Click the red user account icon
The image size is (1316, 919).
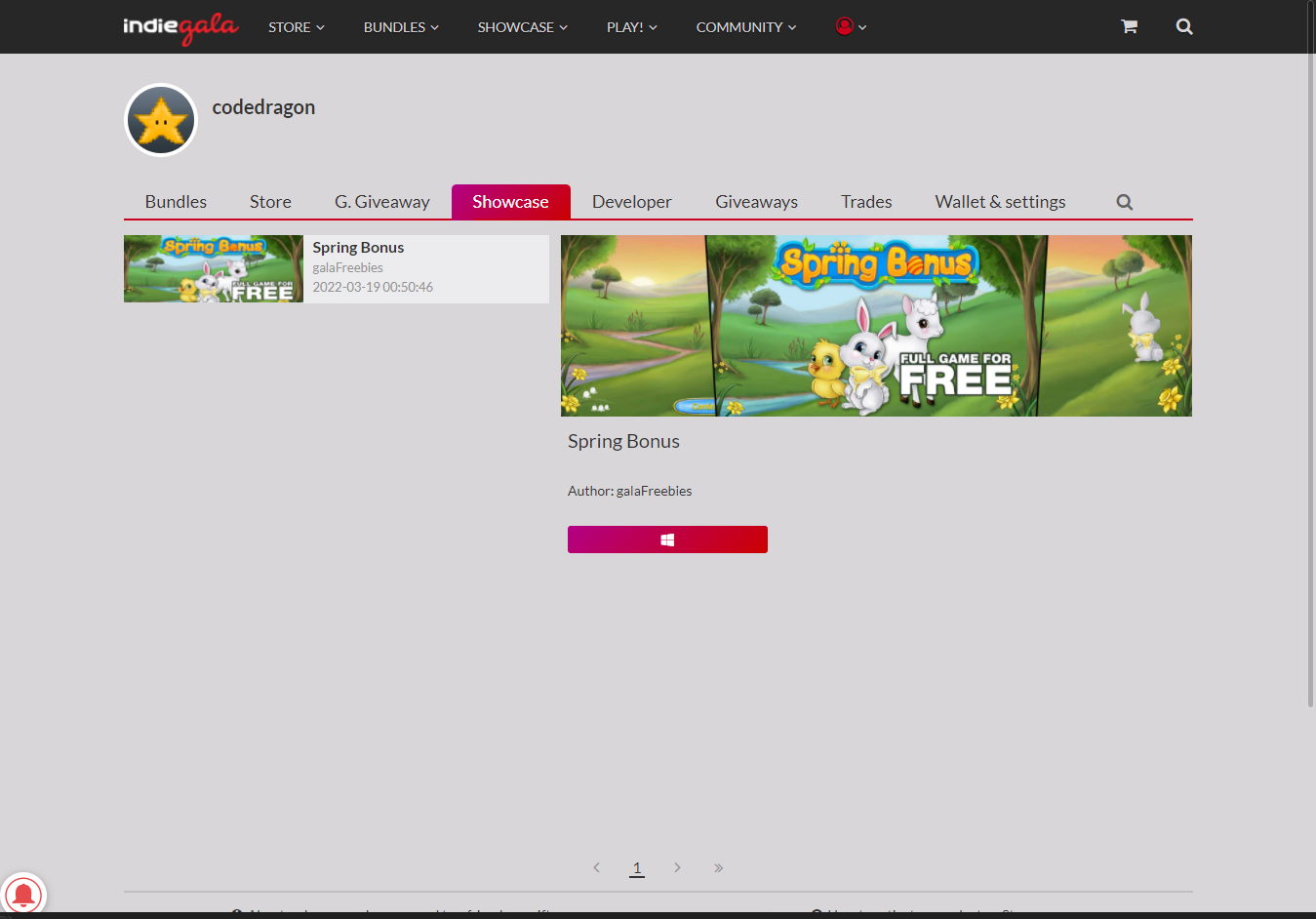[845, 26]
